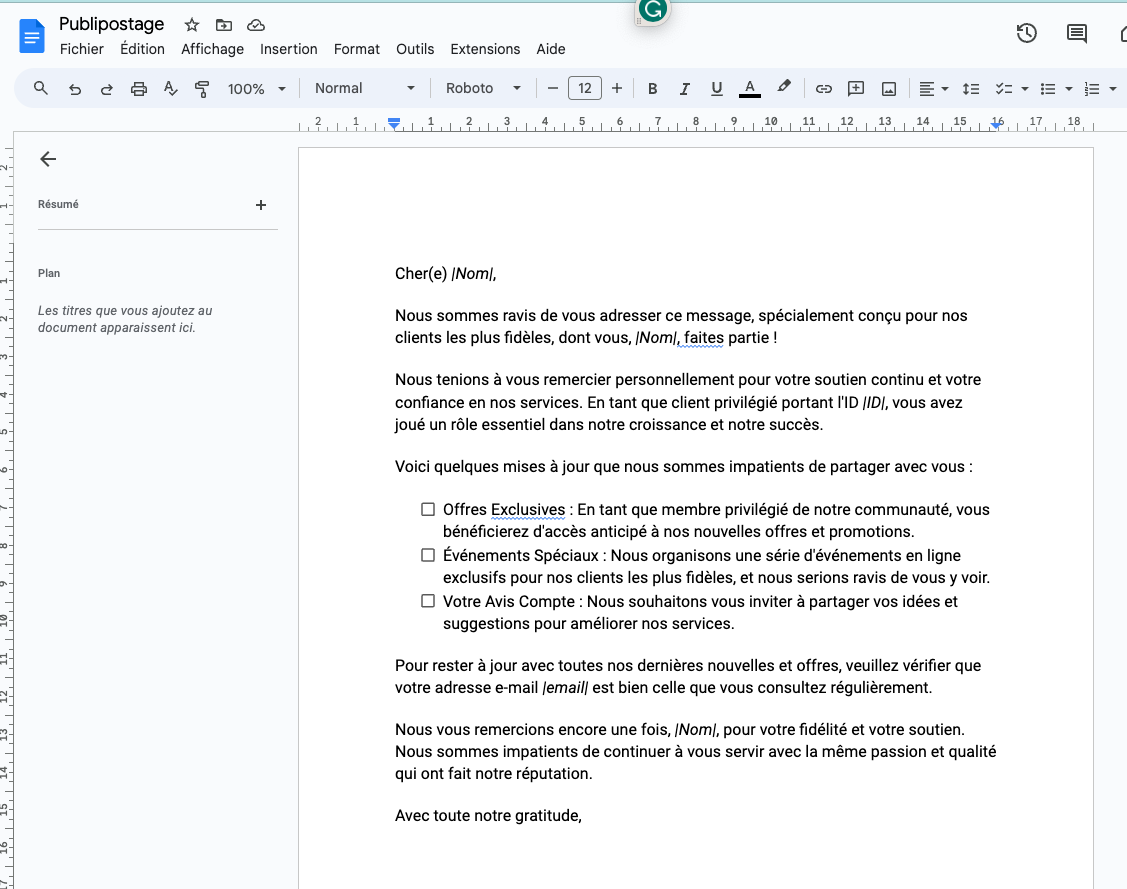Screen dimensions: 1127x889
Task: Print the document
Action: [x=139, y=89]
